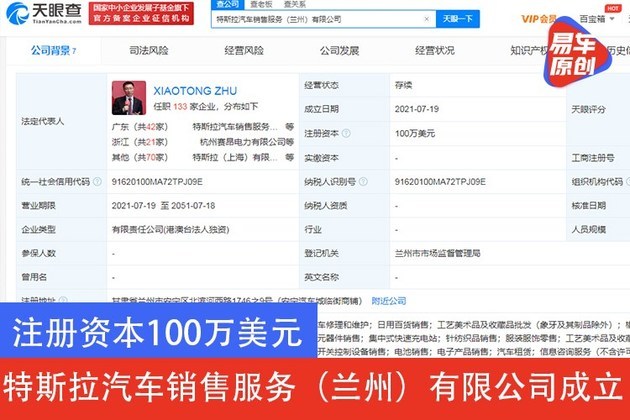The image size is (630, 420).
Task: Click the 其他(共70家) region entry
Action: (140, 158)
